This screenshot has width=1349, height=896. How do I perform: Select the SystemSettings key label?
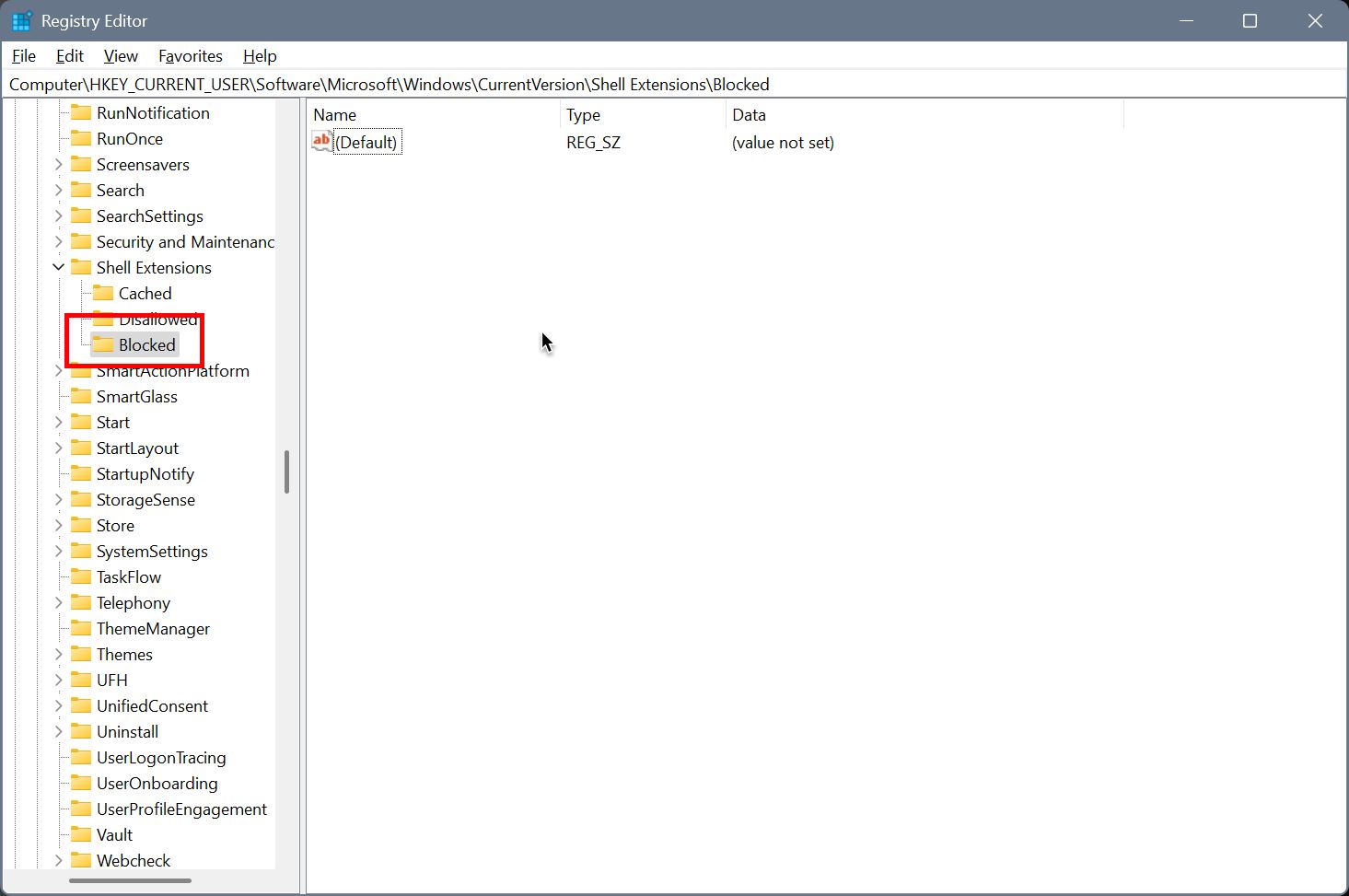tap(153, 552)
